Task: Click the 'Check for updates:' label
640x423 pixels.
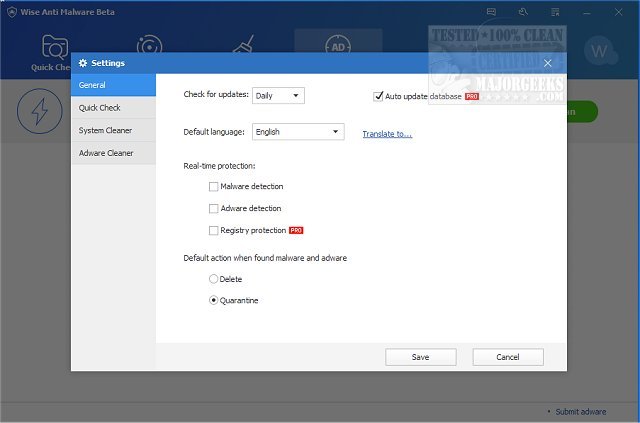Action: click(x=216, y=94)
